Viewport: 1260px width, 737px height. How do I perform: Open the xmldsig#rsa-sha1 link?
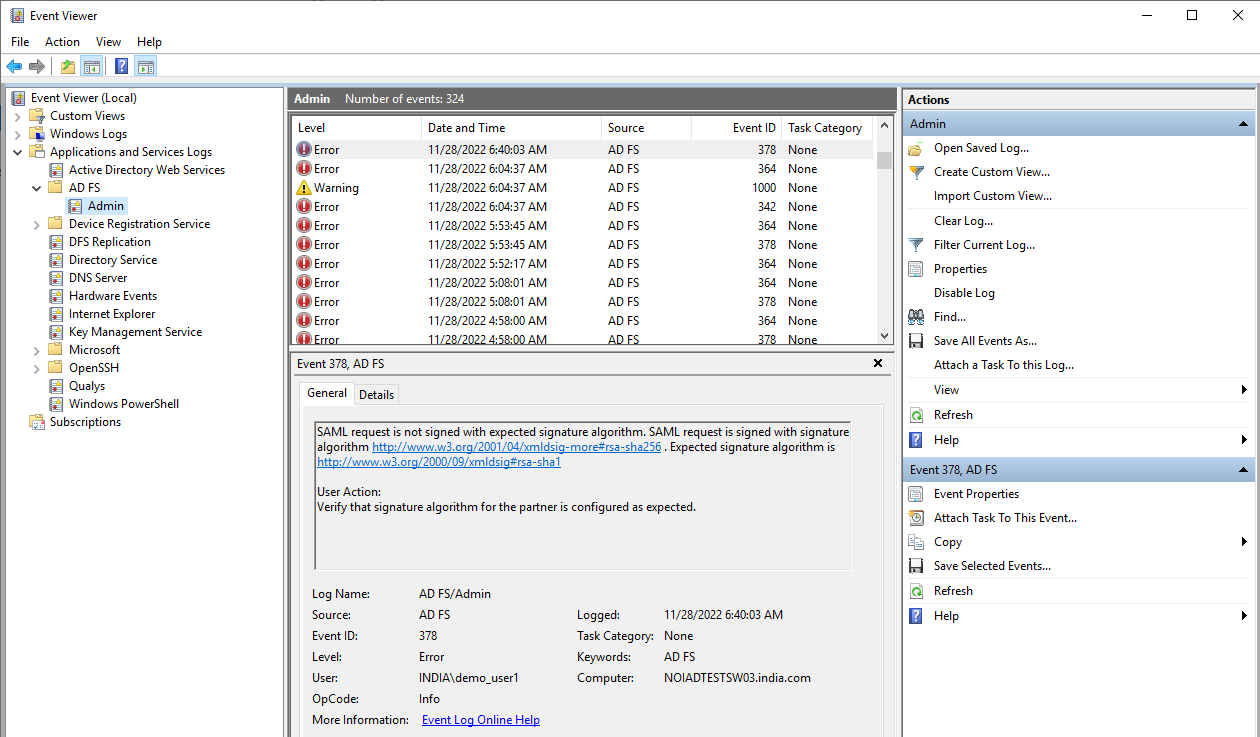coord(439,462)
